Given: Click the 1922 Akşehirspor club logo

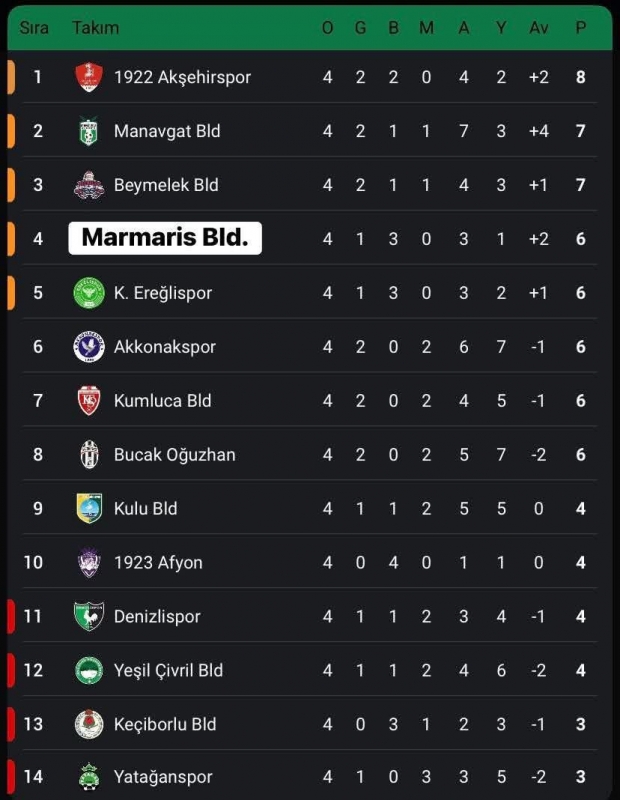Looking at the screenshot, I should [89, 77].
